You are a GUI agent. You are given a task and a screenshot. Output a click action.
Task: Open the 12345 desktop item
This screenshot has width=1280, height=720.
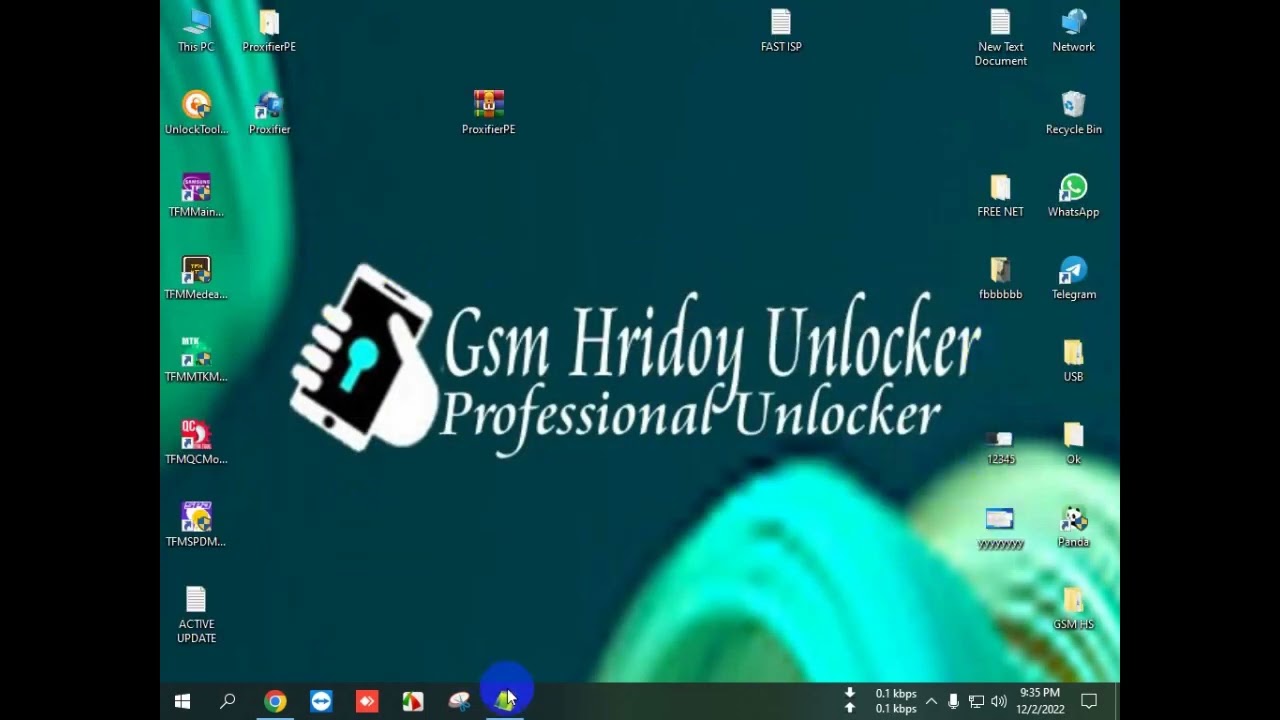point(1000,446)
